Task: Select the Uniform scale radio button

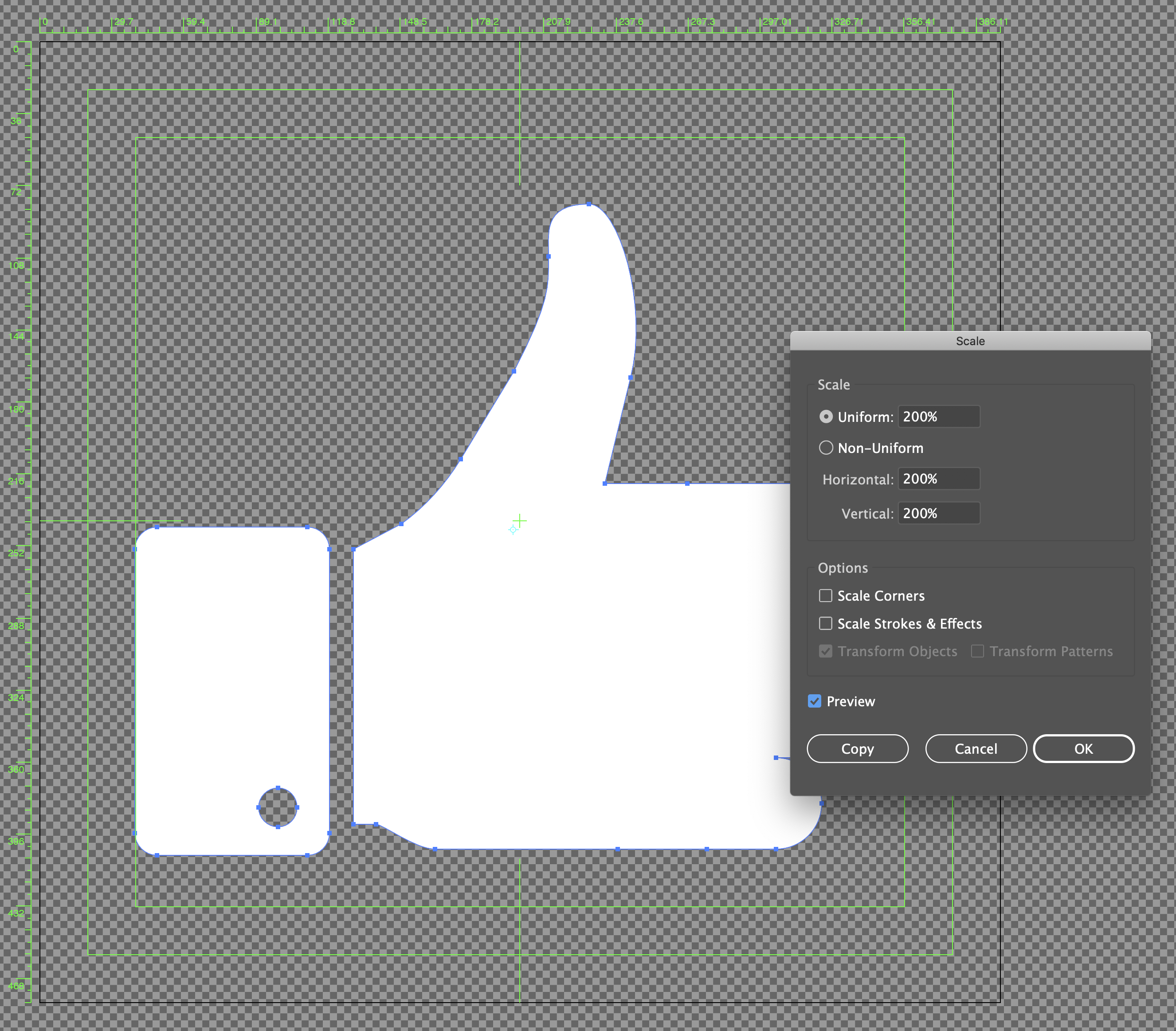Action: coord(826,417)
